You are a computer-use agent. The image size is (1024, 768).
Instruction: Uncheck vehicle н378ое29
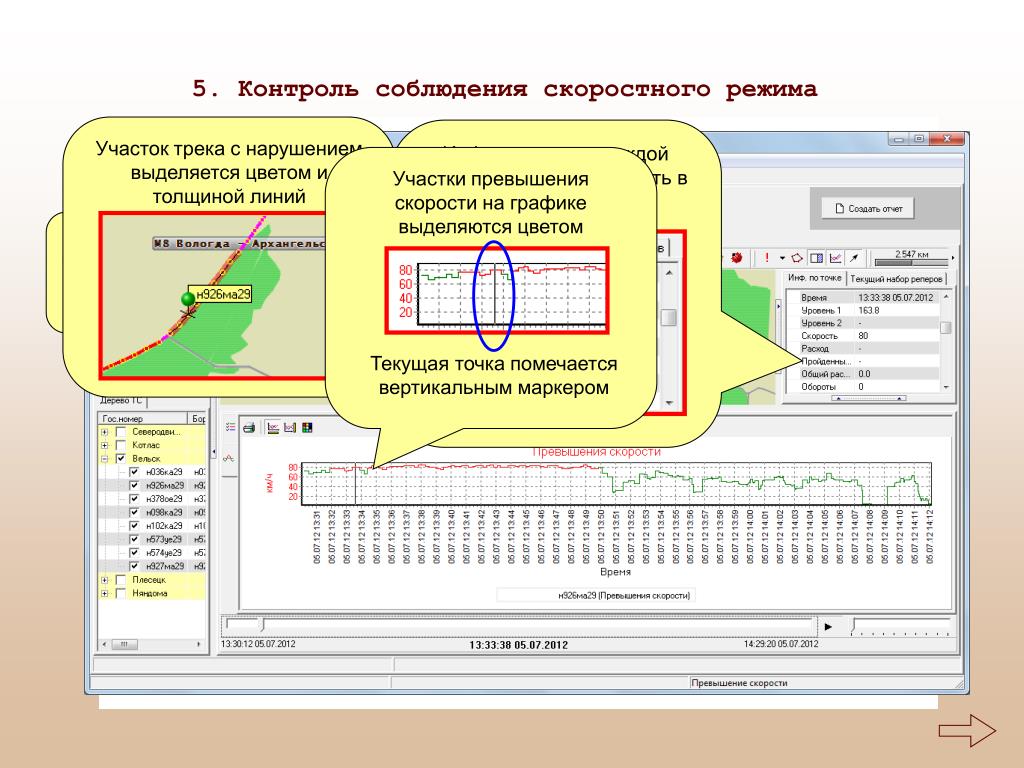click(x=135, y=499)
